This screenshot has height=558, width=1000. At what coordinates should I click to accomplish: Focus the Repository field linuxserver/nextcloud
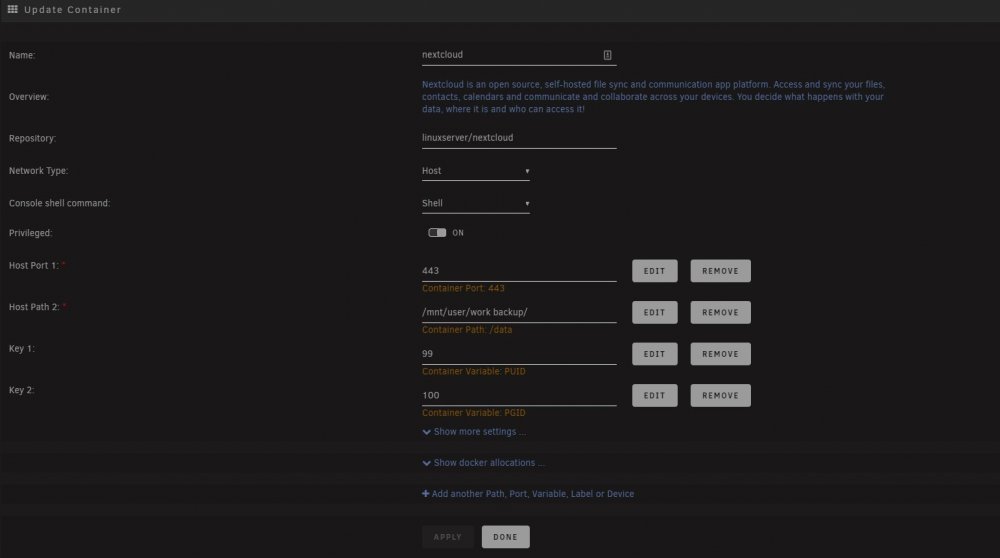click(x=518, y=138)
